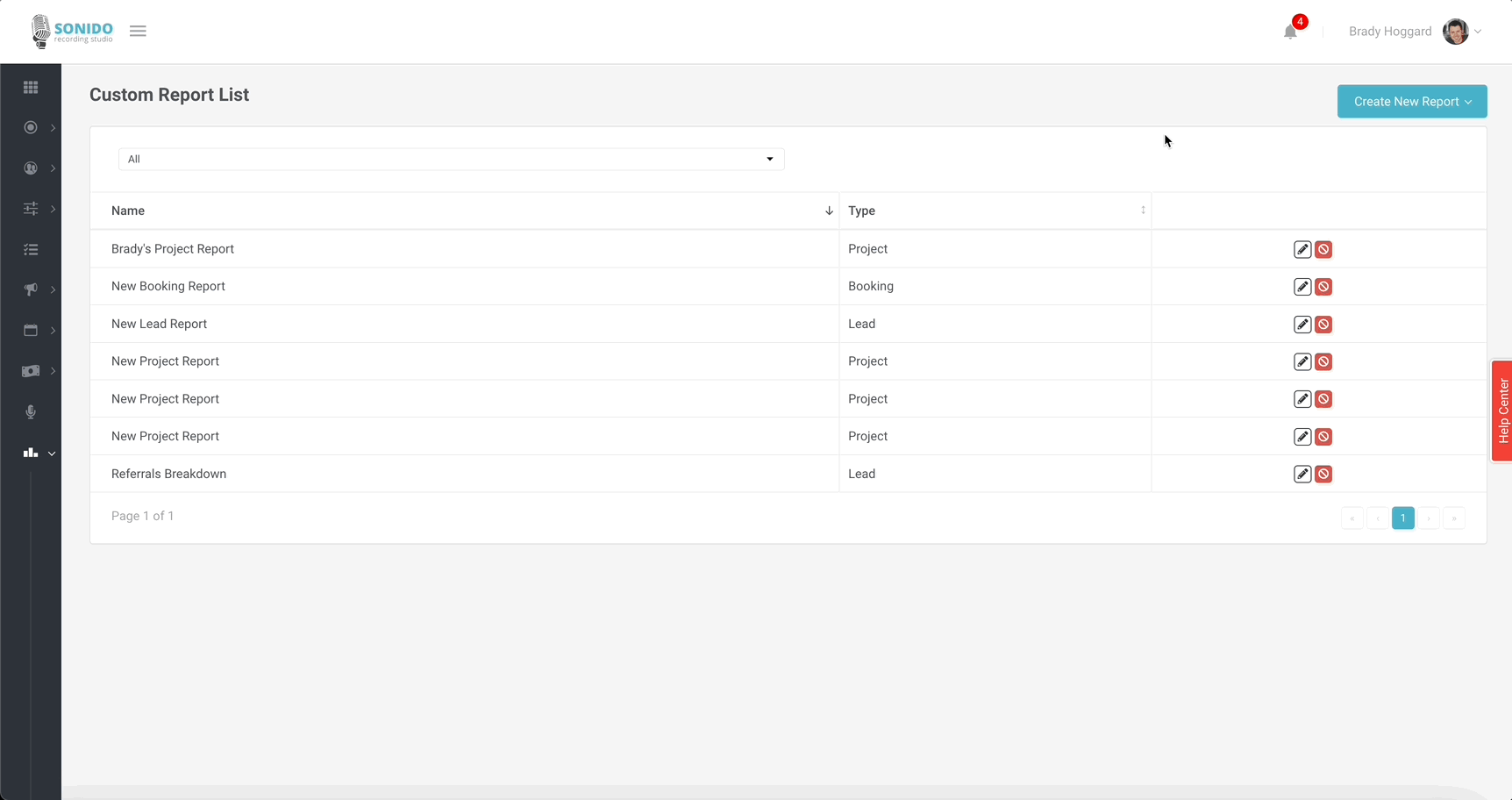Click the money bill icon in sidebar
1512x800 pixels.
(x=31, y=371)
